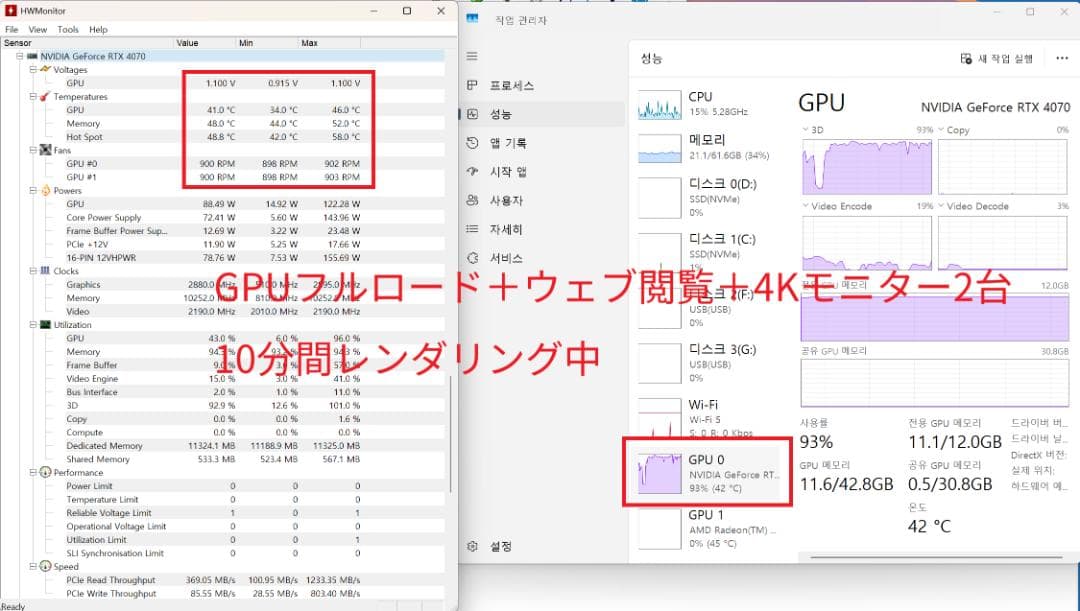Image resolution: width=1080 pixels, height=611 pixels.
Task: Open the 서비스 (Services) page
Action: [506, 257]
